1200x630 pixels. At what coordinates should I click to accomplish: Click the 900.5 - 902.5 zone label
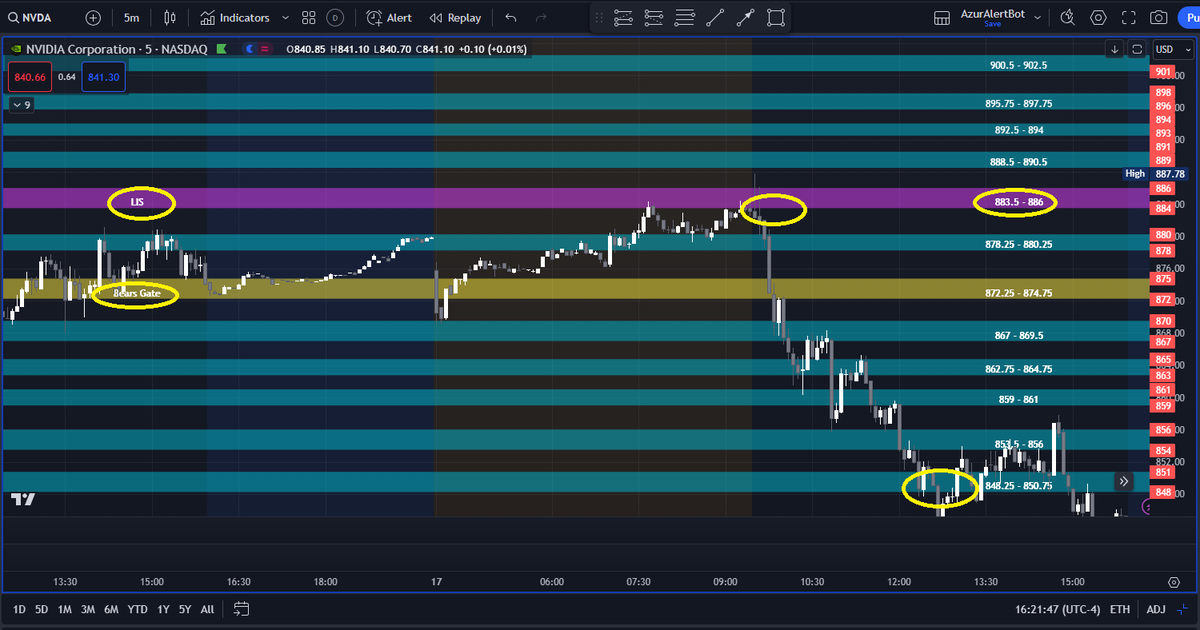(x=1018, y=65)
